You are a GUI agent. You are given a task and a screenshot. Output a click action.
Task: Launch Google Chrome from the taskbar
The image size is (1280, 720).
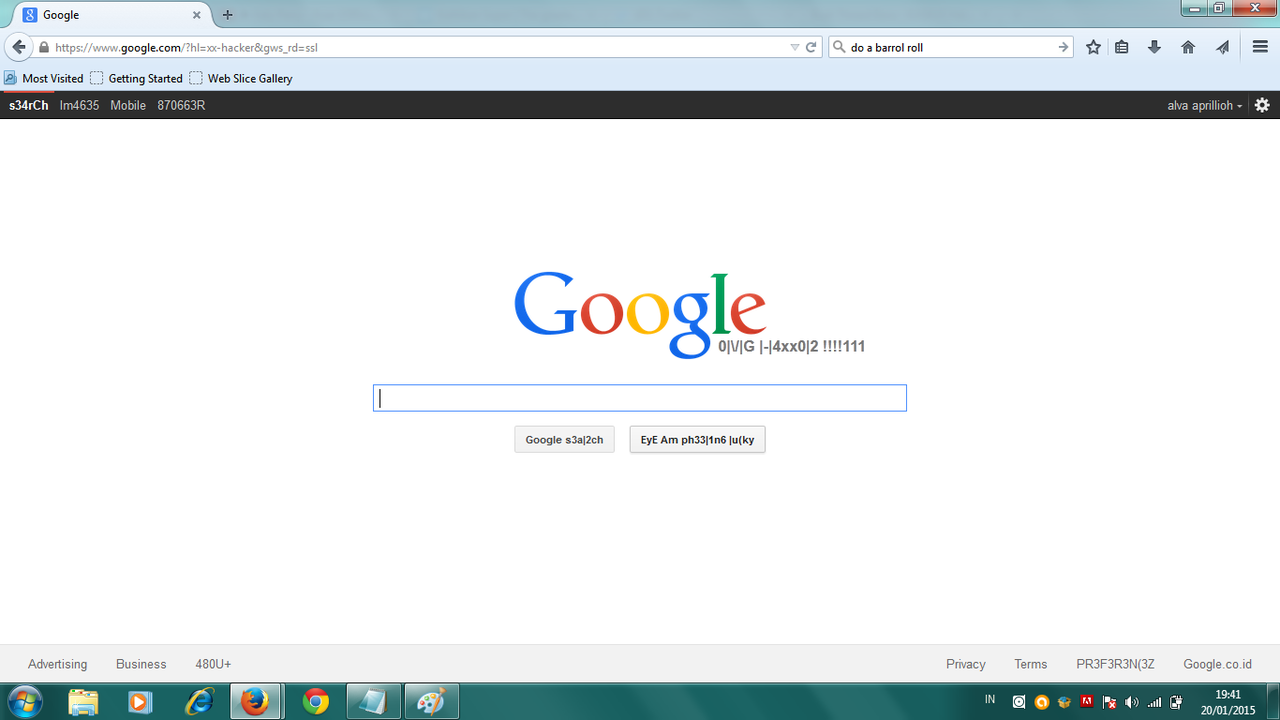point(316,702)
